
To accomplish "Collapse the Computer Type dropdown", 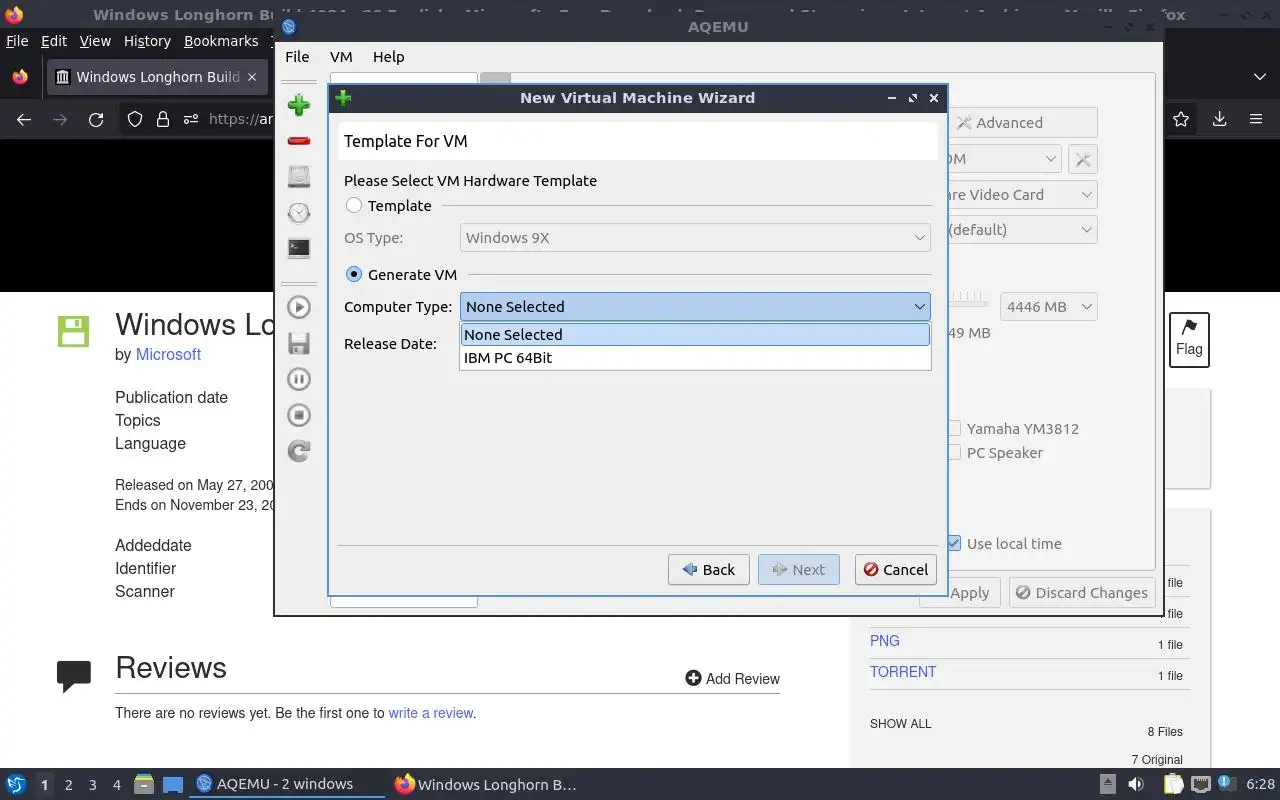I will point(695,306).
